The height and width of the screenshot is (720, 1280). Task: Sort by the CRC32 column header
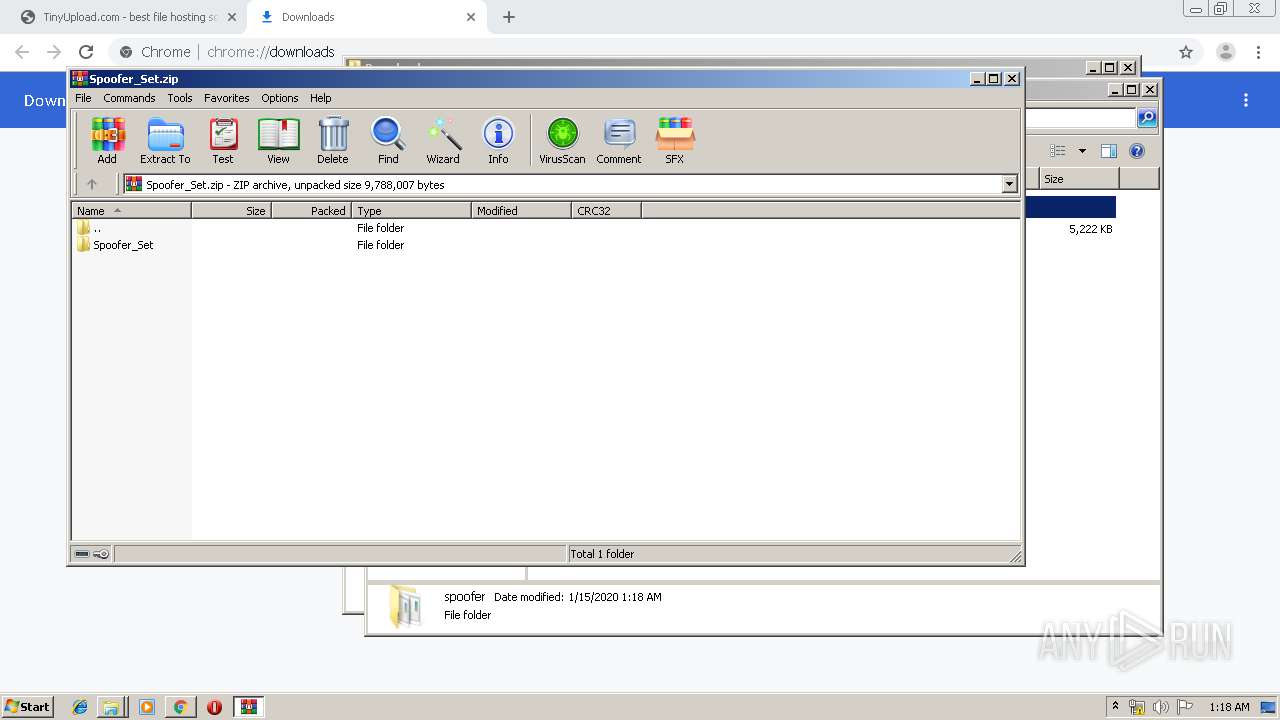606,211
